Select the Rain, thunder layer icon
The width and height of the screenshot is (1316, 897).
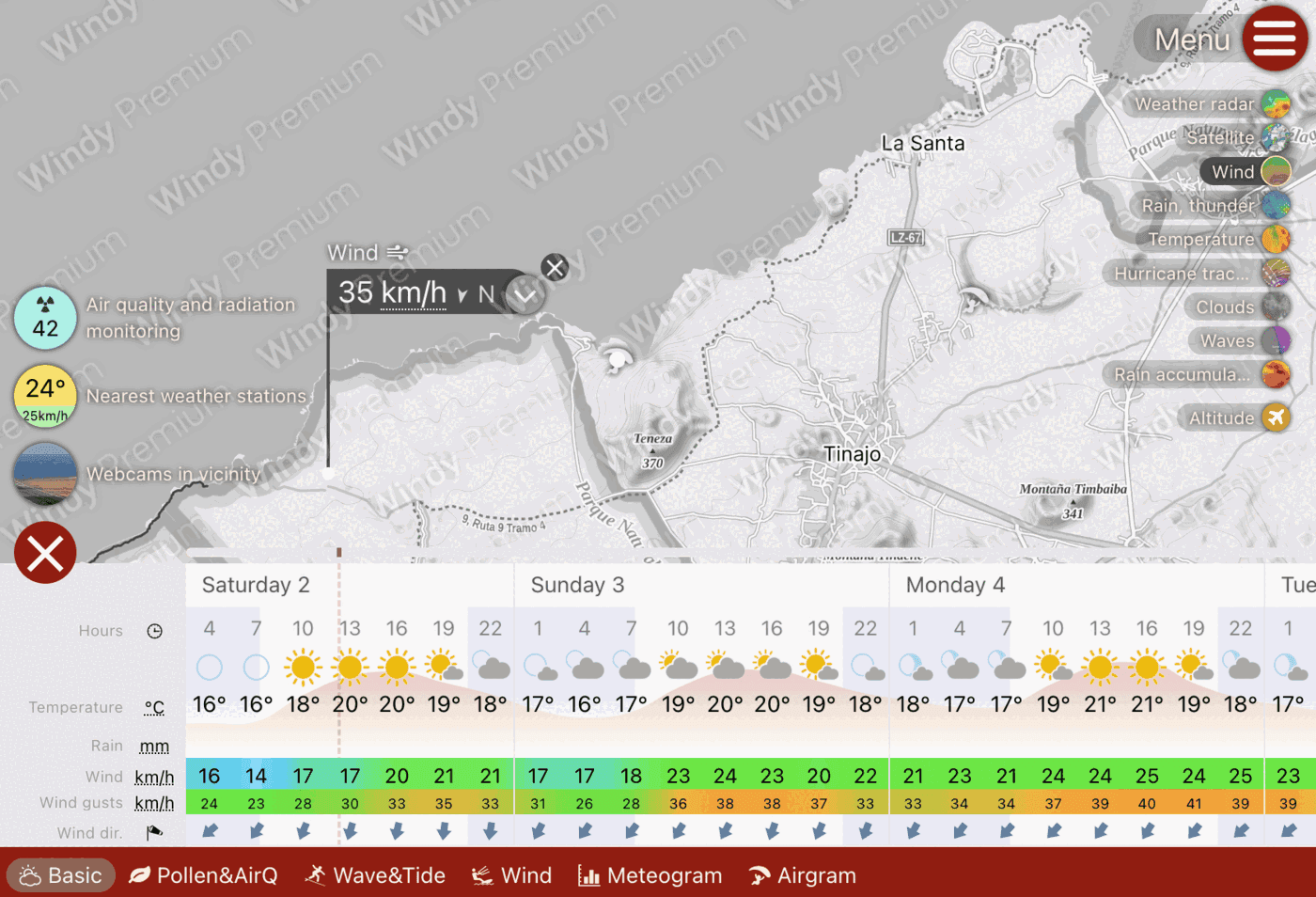tap(1276, 206)
